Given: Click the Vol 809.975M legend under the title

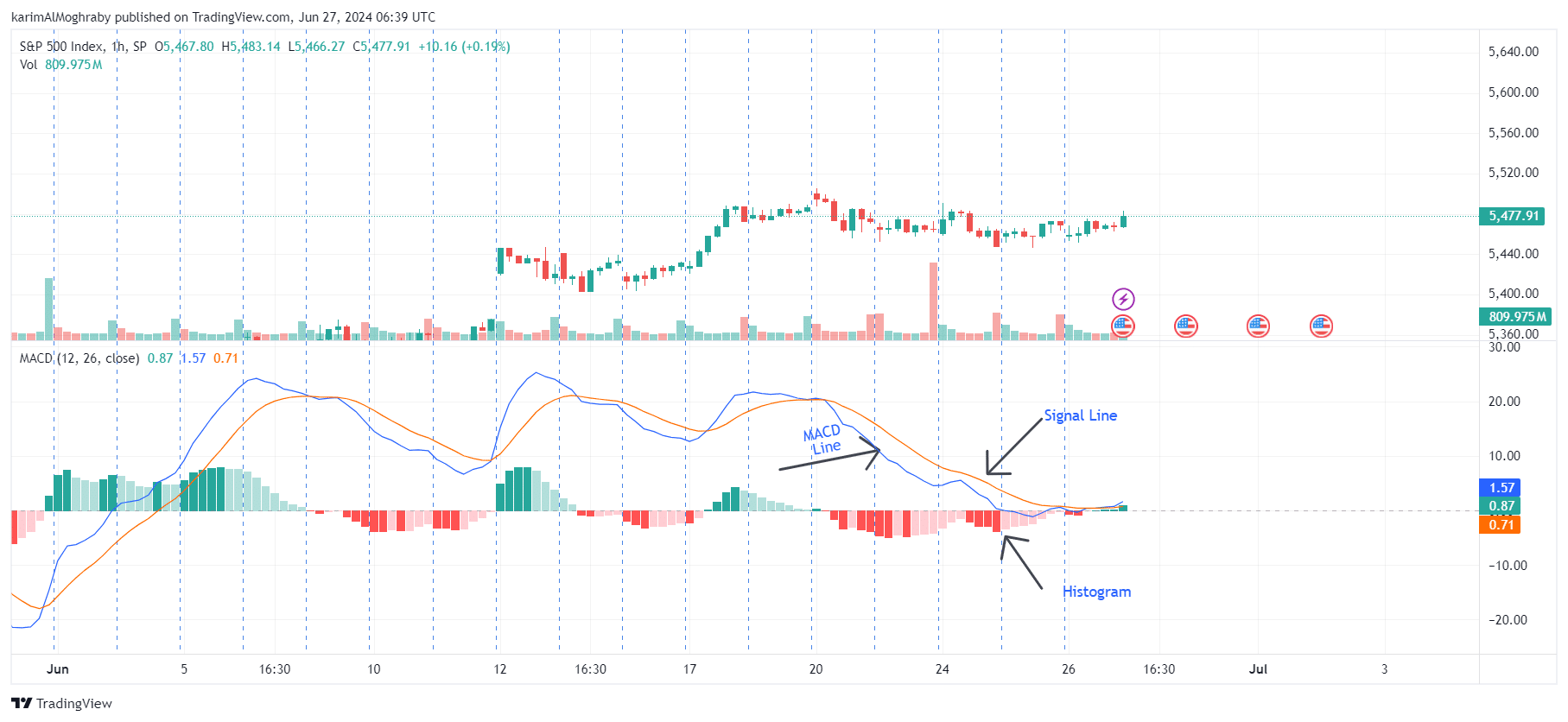Looking at the screenshot, I should 60,65.
